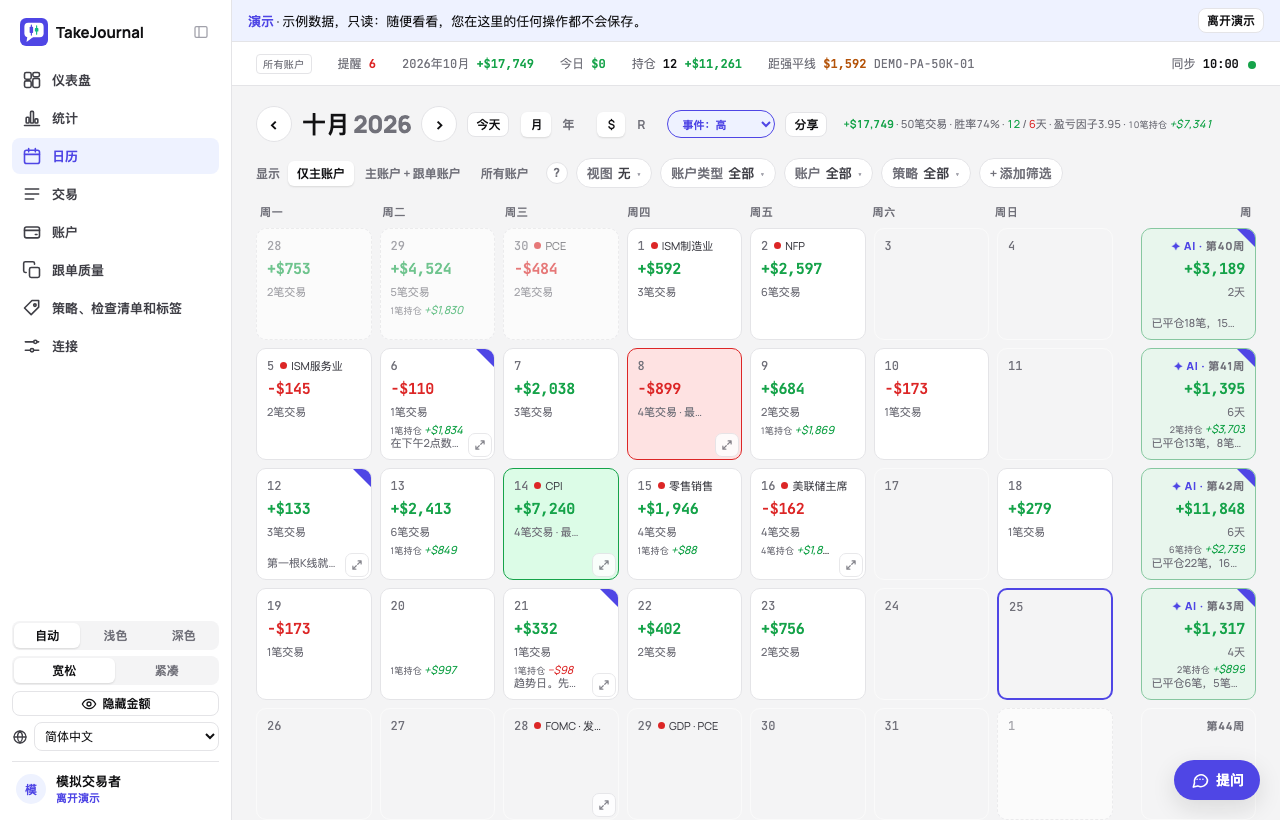Click the 离开演示 button in banner
The width and height of the screenshot is (1280, 820).
[x=1231, y=21]
